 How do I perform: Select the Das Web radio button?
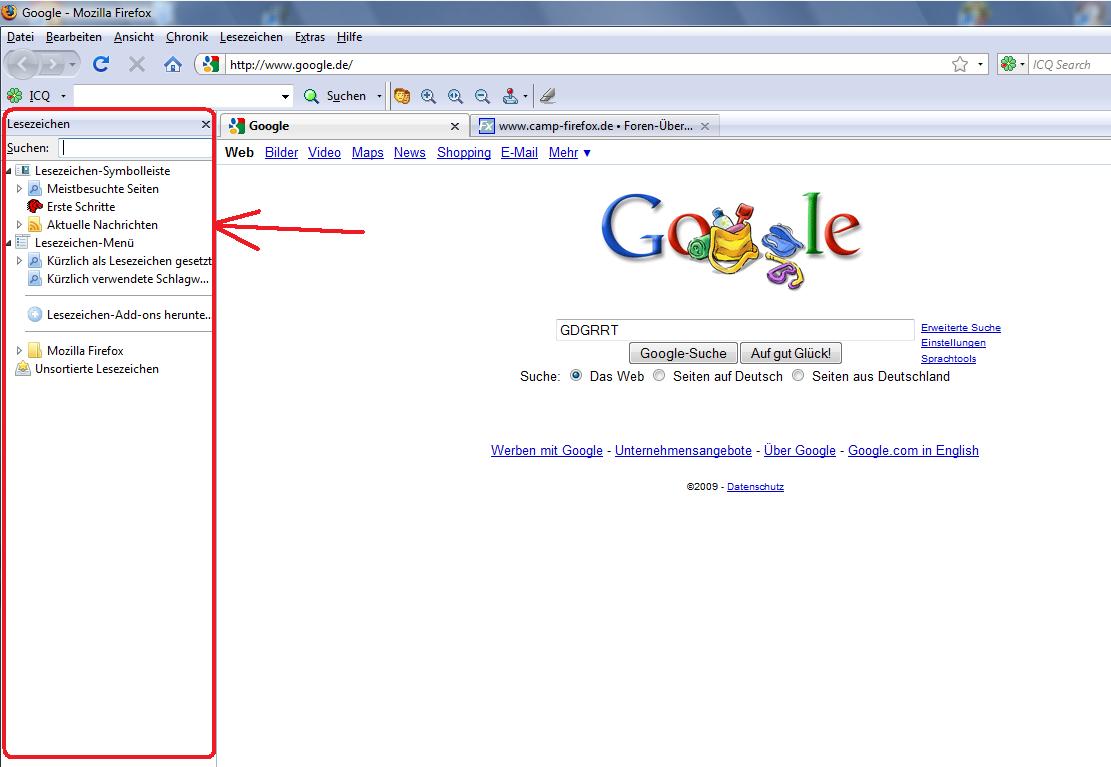click(x=576, y=375)
